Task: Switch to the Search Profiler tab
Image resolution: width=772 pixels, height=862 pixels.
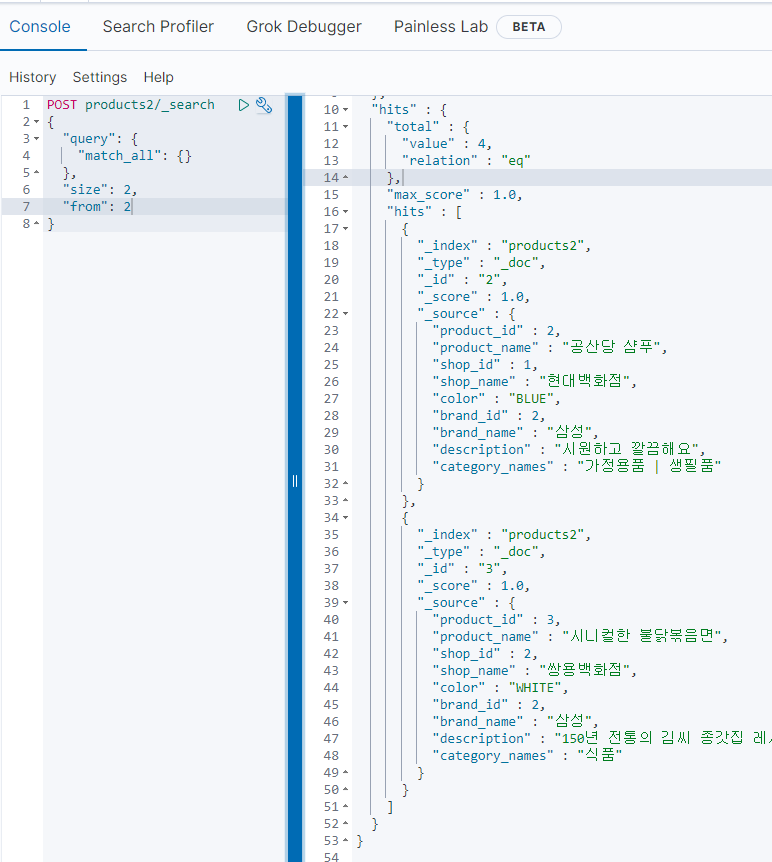Action: tap(158, 27)
